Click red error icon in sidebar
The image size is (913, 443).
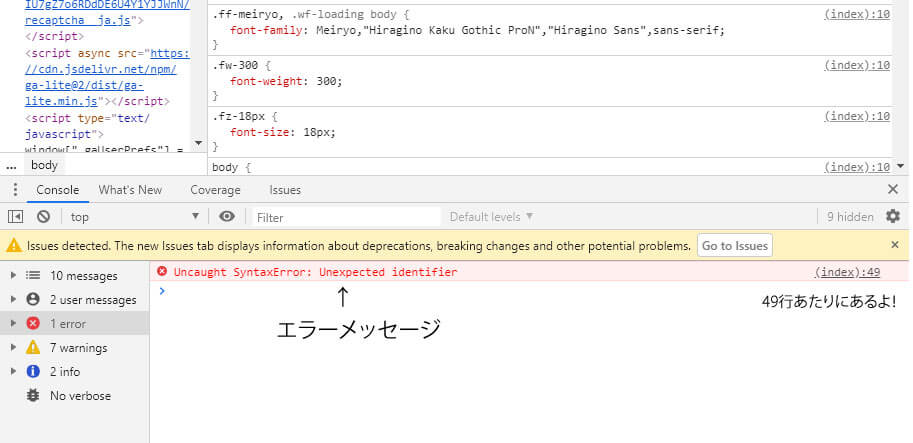[33, 323]
